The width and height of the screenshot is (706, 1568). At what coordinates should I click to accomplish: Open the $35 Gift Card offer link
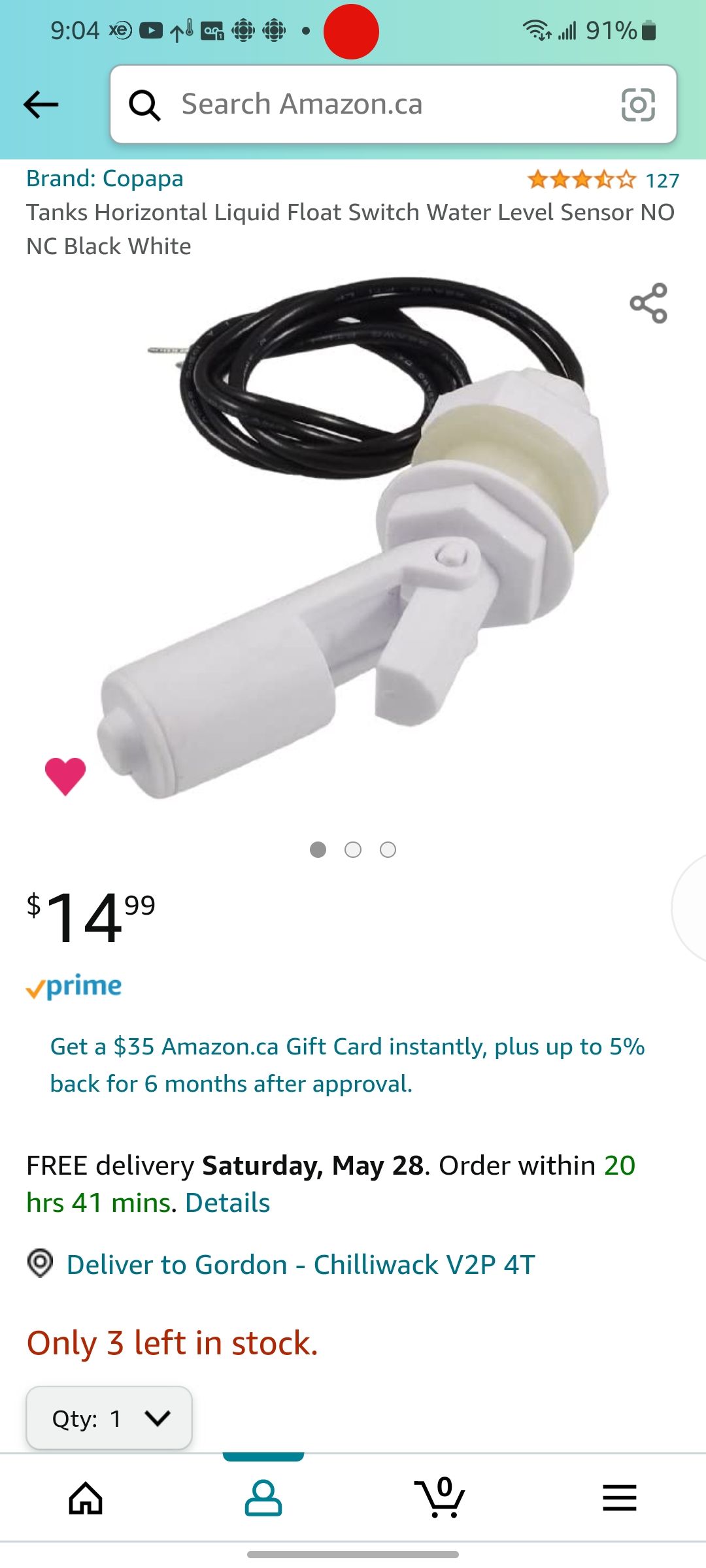point(348,1065)
